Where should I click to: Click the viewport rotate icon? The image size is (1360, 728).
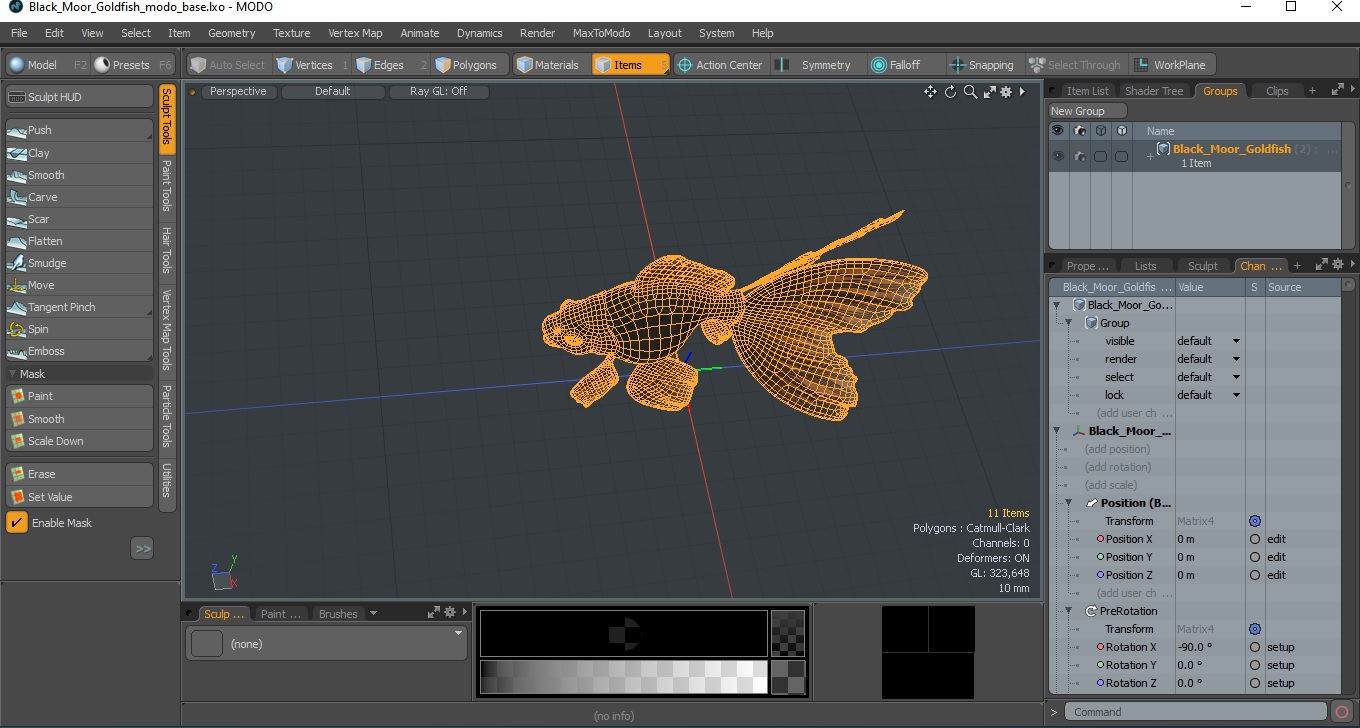950,92
